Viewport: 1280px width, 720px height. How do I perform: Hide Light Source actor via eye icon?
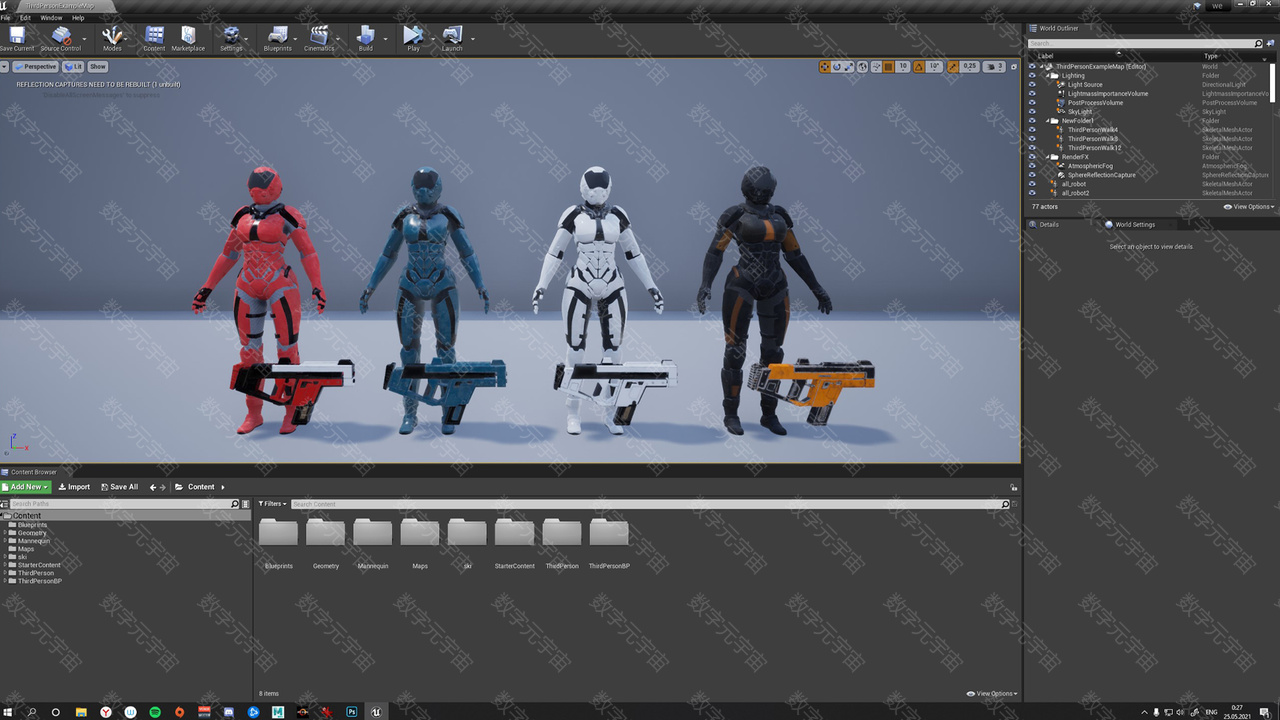click(x=1032, y=85)
